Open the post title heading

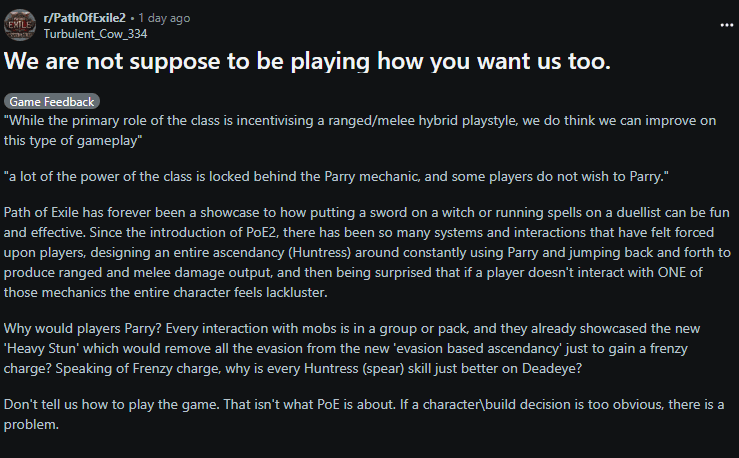point(304,62)
